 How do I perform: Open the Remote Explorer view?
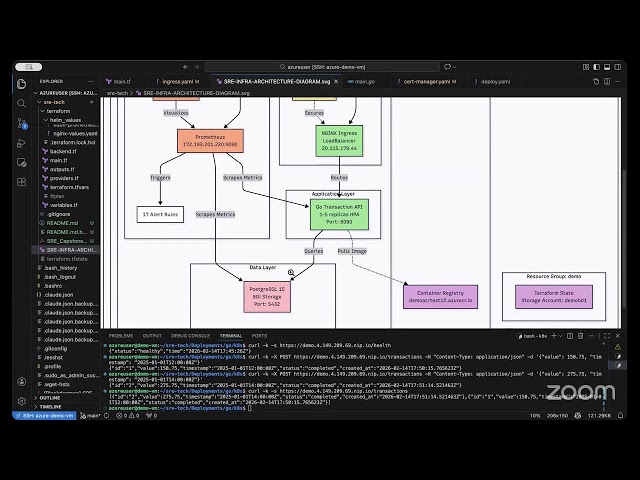22,162
